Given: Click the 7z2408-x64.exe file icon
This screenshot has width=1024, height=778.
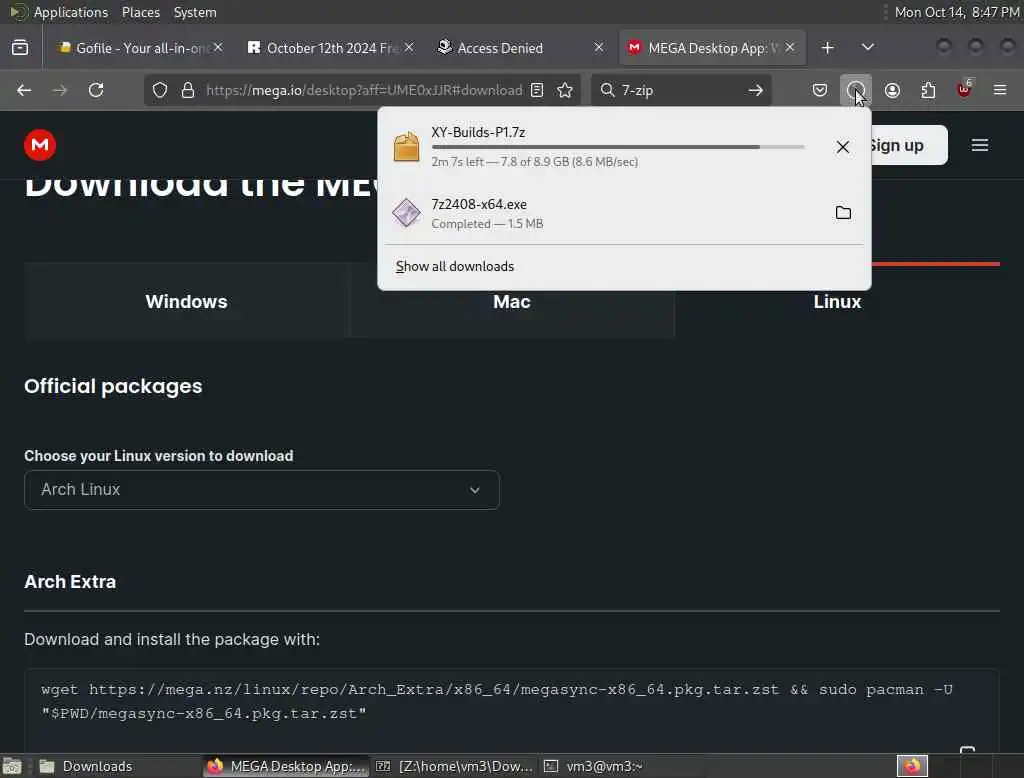Looking at the screenshot, I should [406, 213].
